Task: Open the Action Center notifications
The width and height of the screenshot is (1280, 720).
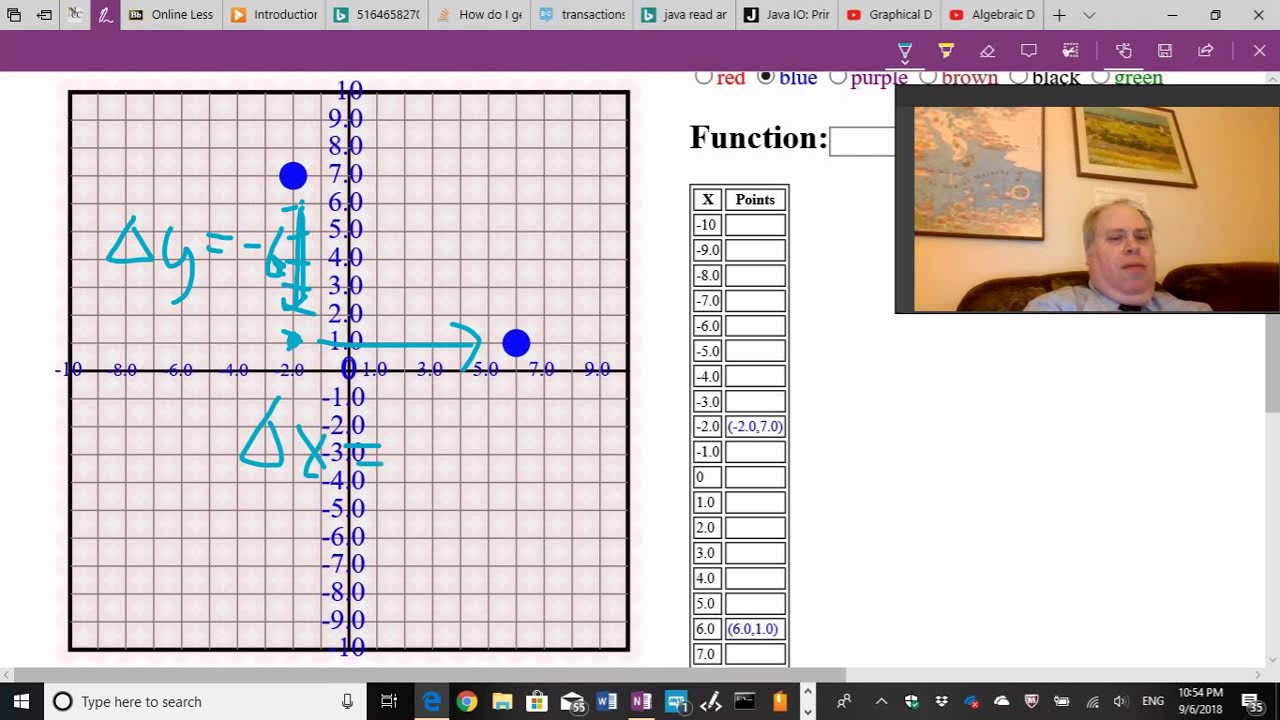Action: 1253,701
